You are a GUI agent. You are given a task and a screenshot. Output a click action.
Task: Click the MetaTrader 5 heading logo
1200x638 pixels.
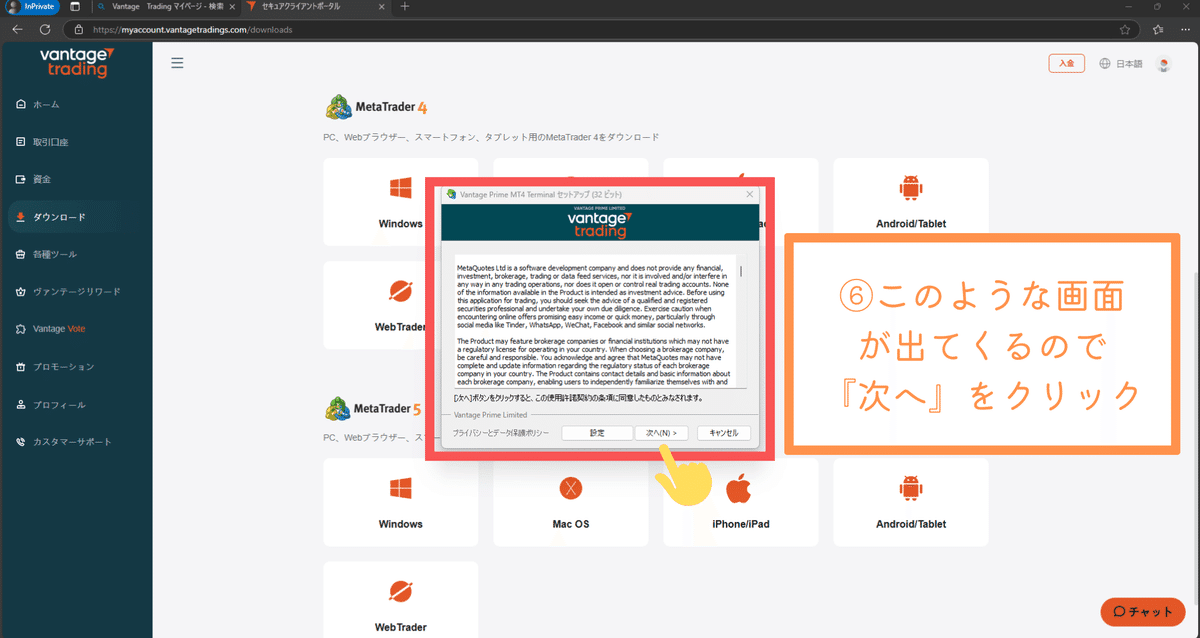point(374,408)
